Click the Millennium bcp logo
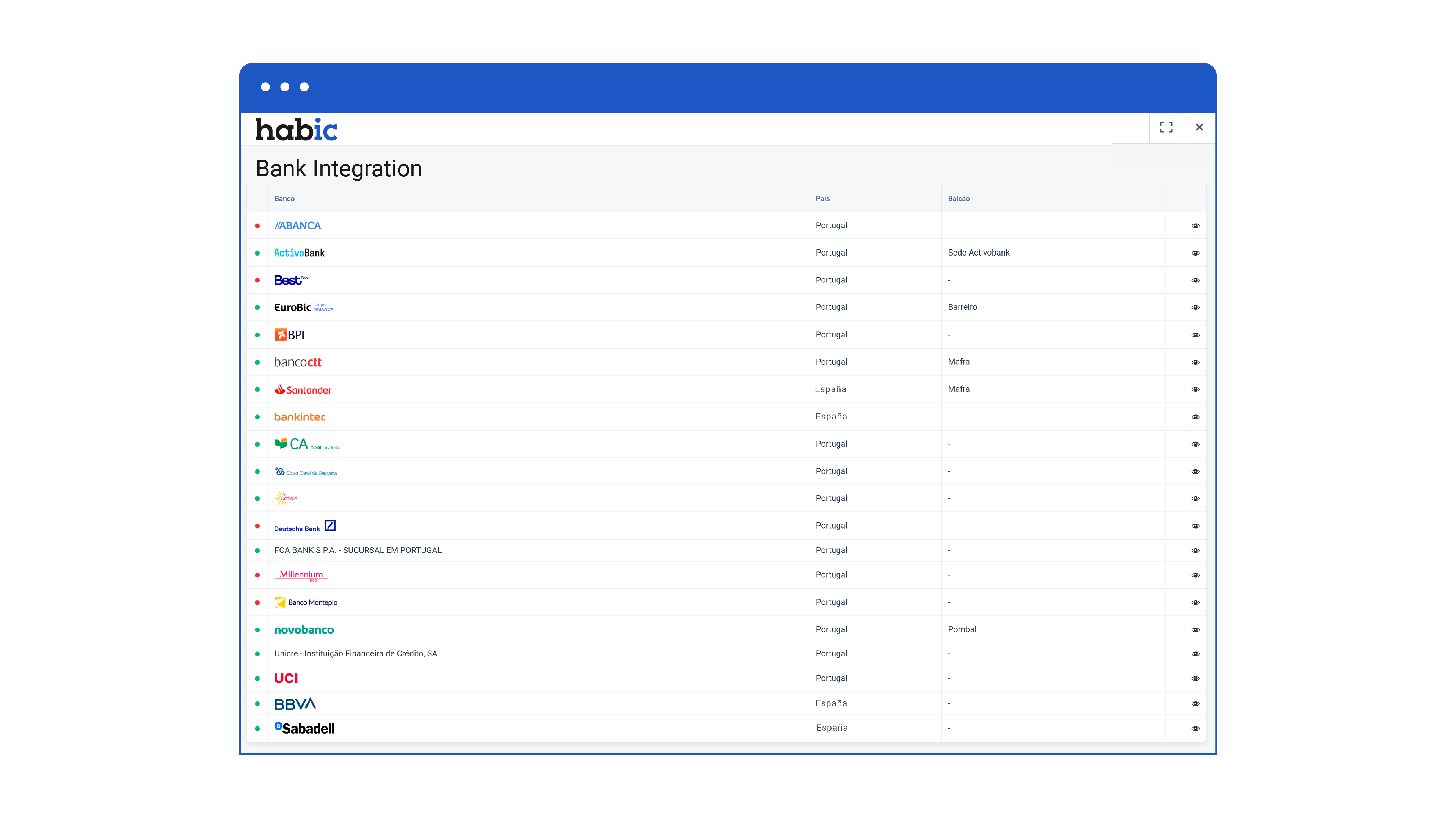The image size is (1456, 819). click(301, 576)
